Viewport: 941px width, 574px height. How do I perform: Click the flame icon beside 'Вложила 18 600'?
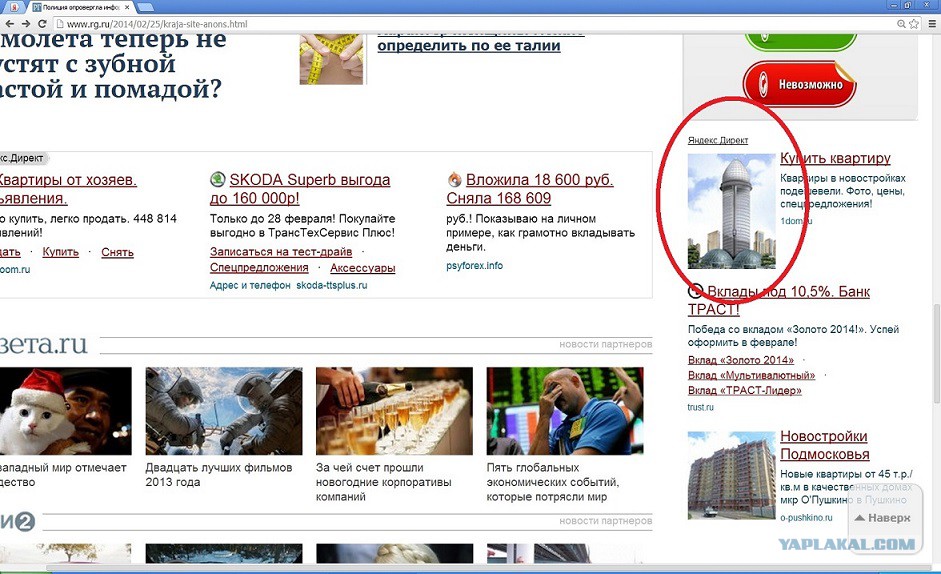pyautogui.click(x=454, y=179)
